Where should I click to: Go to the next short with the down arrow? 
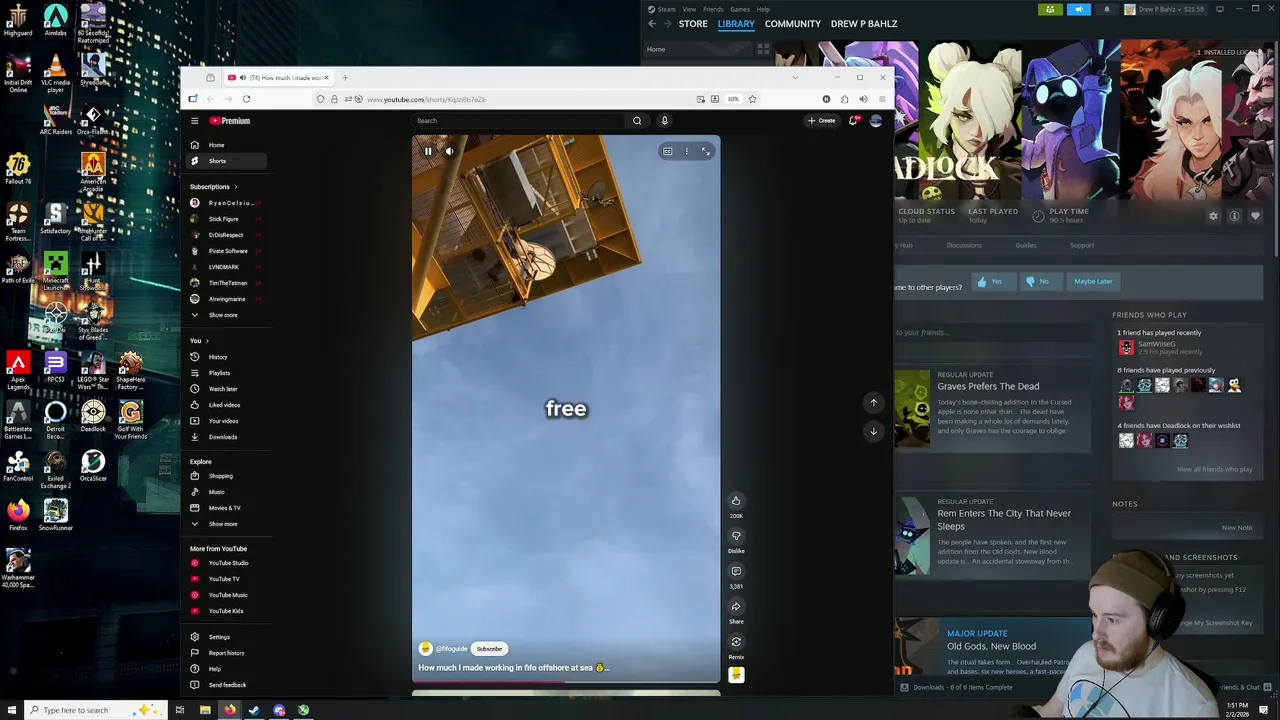[873, 431]
